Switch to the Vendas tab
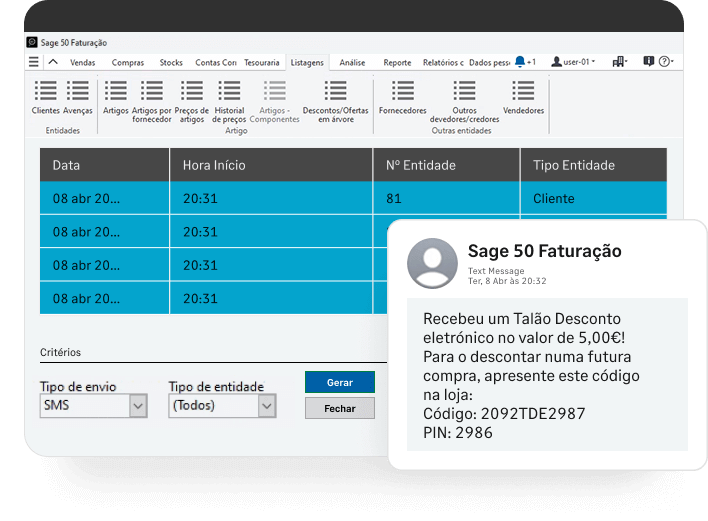Viewport: 708px width, 521px height. pyautogui.click(x=83, y=62)
